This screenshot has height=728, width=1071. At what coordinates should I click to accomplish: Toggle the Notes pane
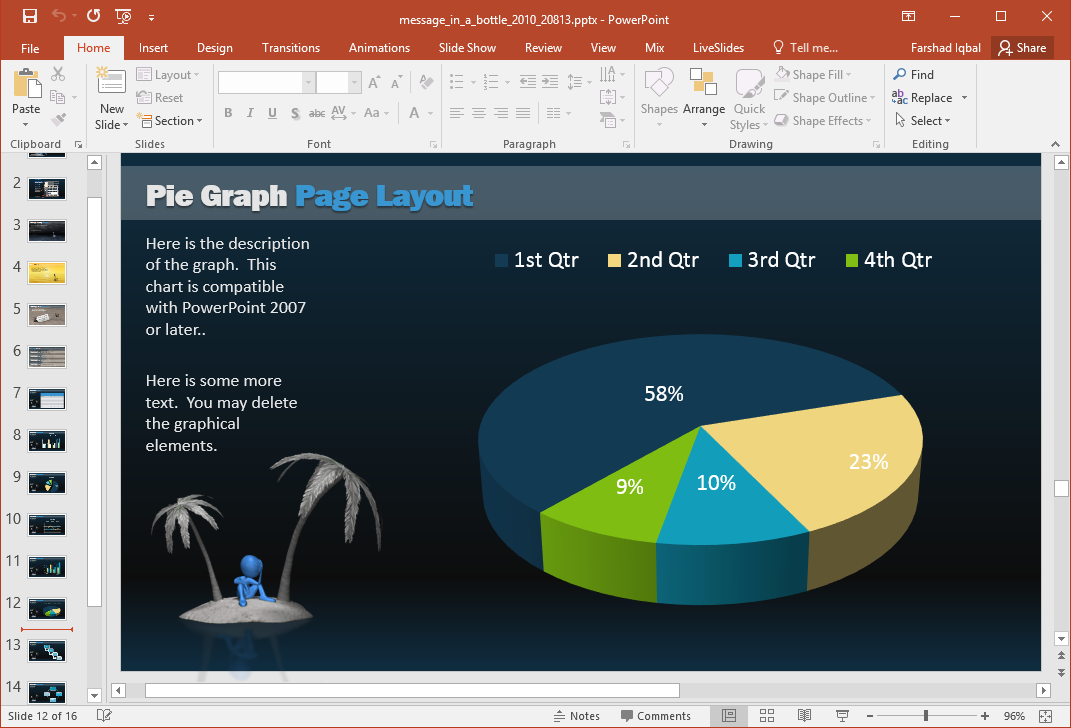coord(577,716)
